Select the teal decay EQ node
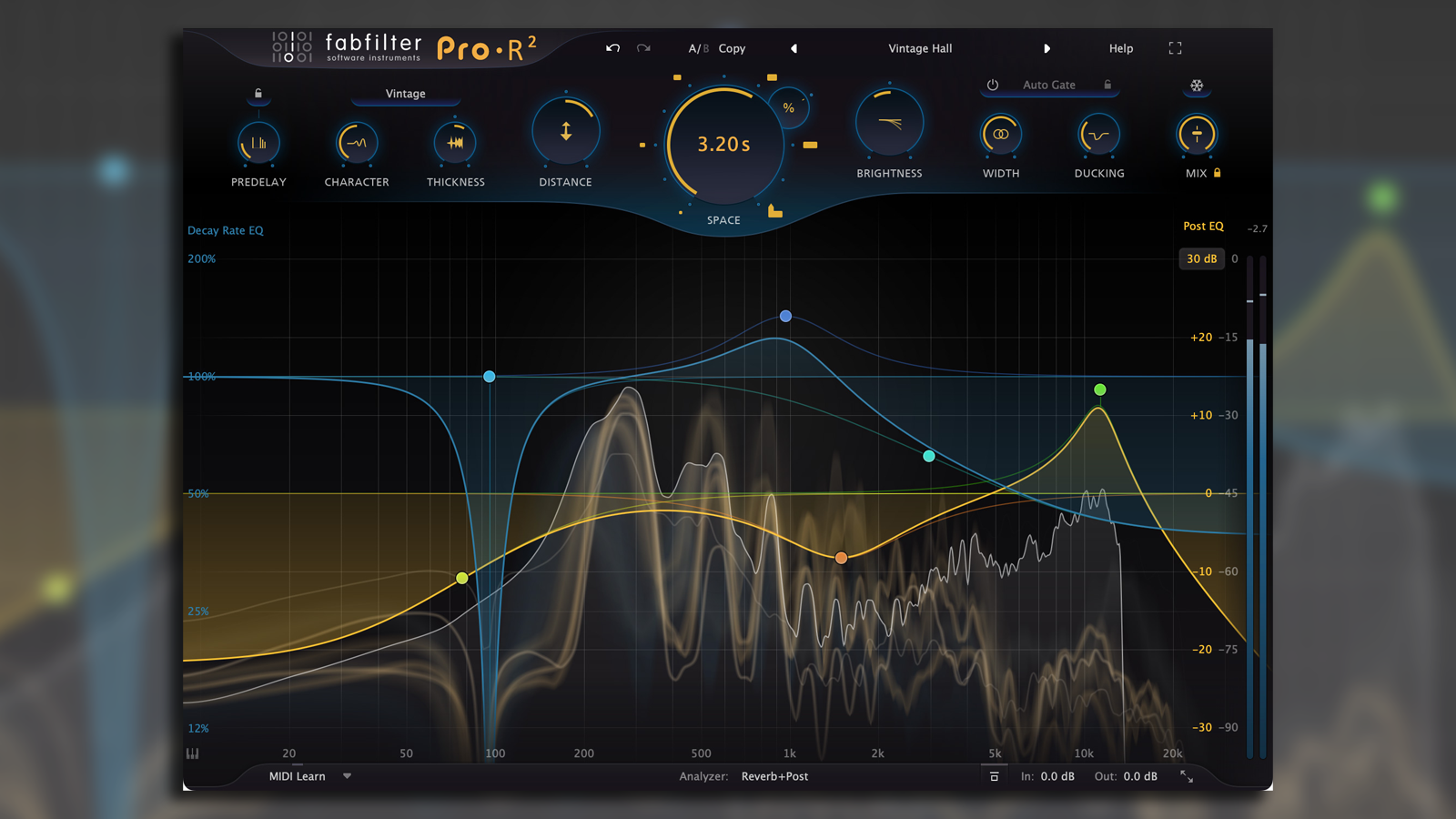 pos(929,456)
